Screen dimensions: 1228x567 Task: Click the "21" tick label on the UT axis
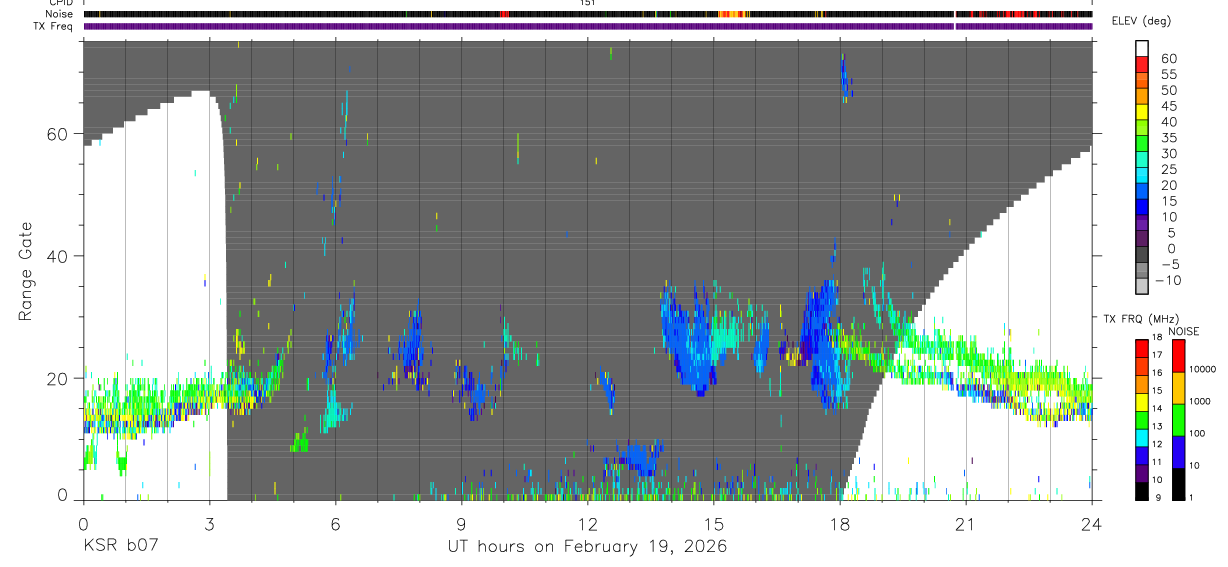click(x=965, y=523)
